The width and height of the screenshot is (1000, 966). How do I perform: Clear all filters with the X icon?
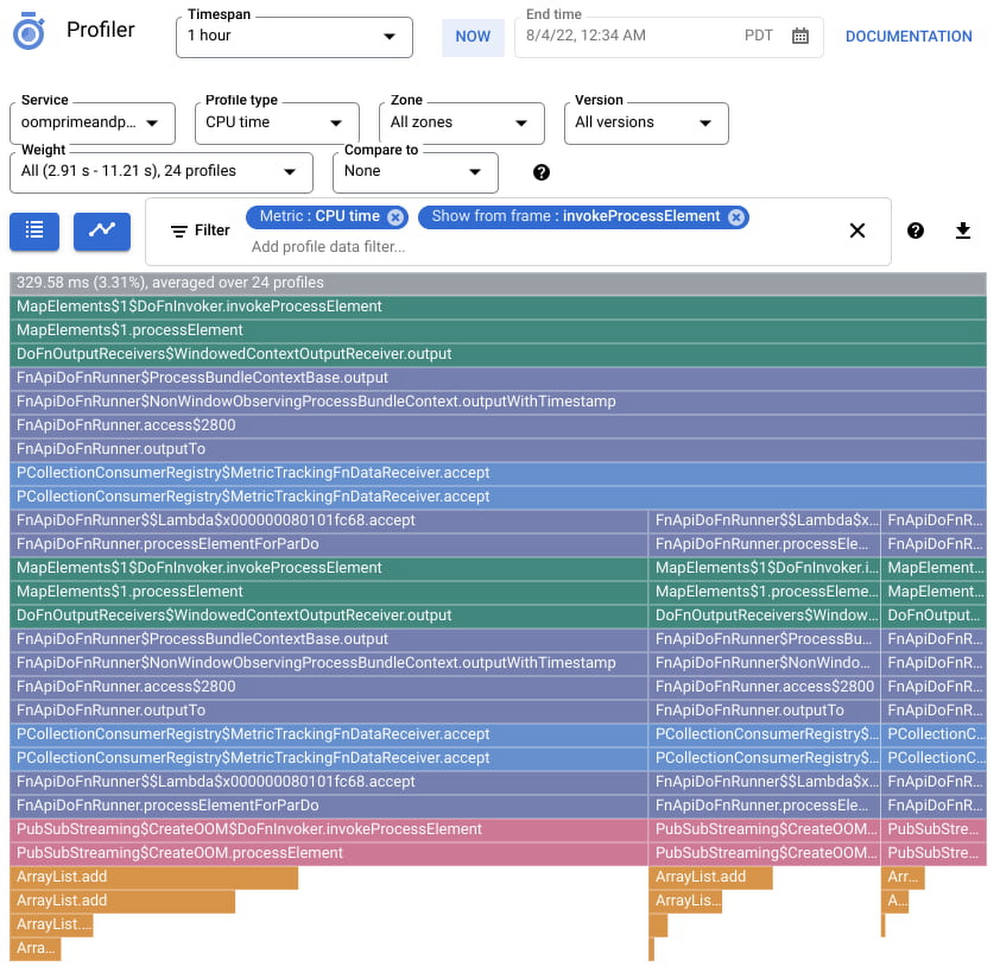click(x=857, y=231)
